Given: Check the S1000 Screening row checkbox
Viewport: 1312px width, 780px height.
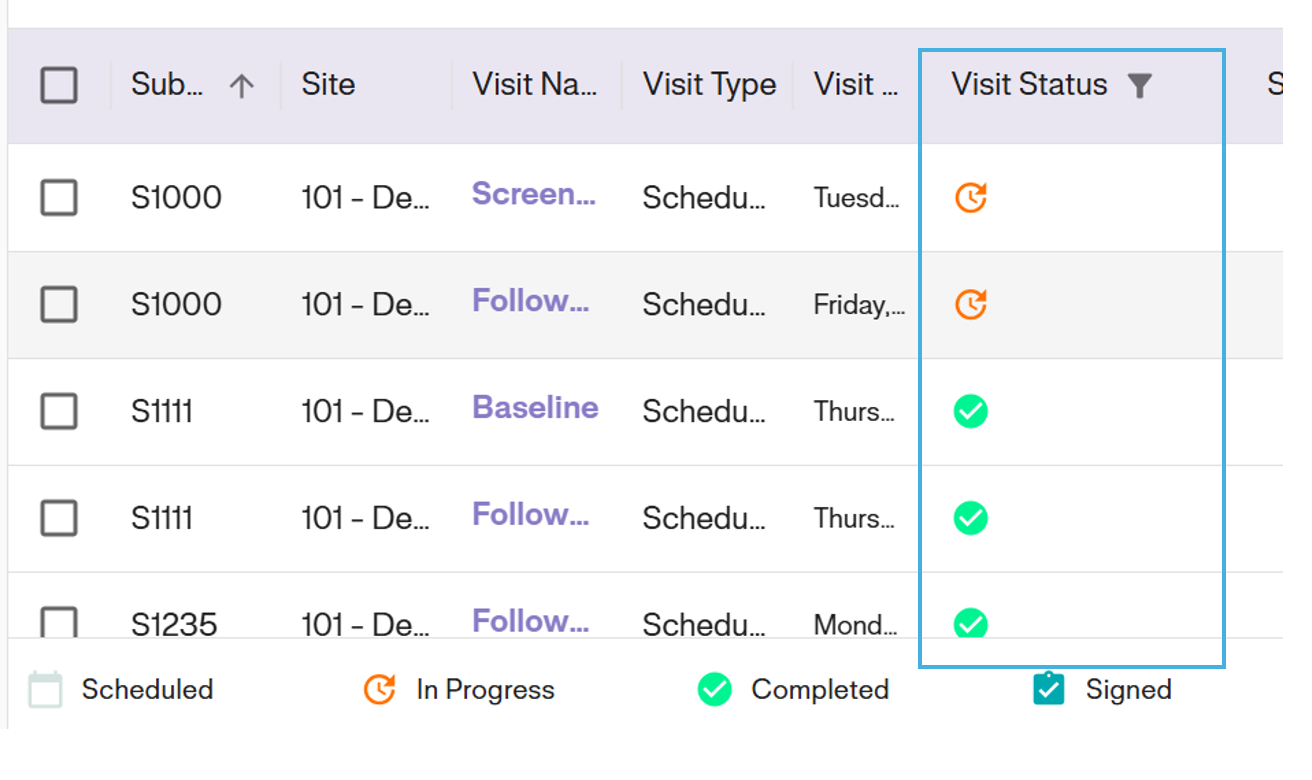Looking at the screenshot, I should point(59,198).
